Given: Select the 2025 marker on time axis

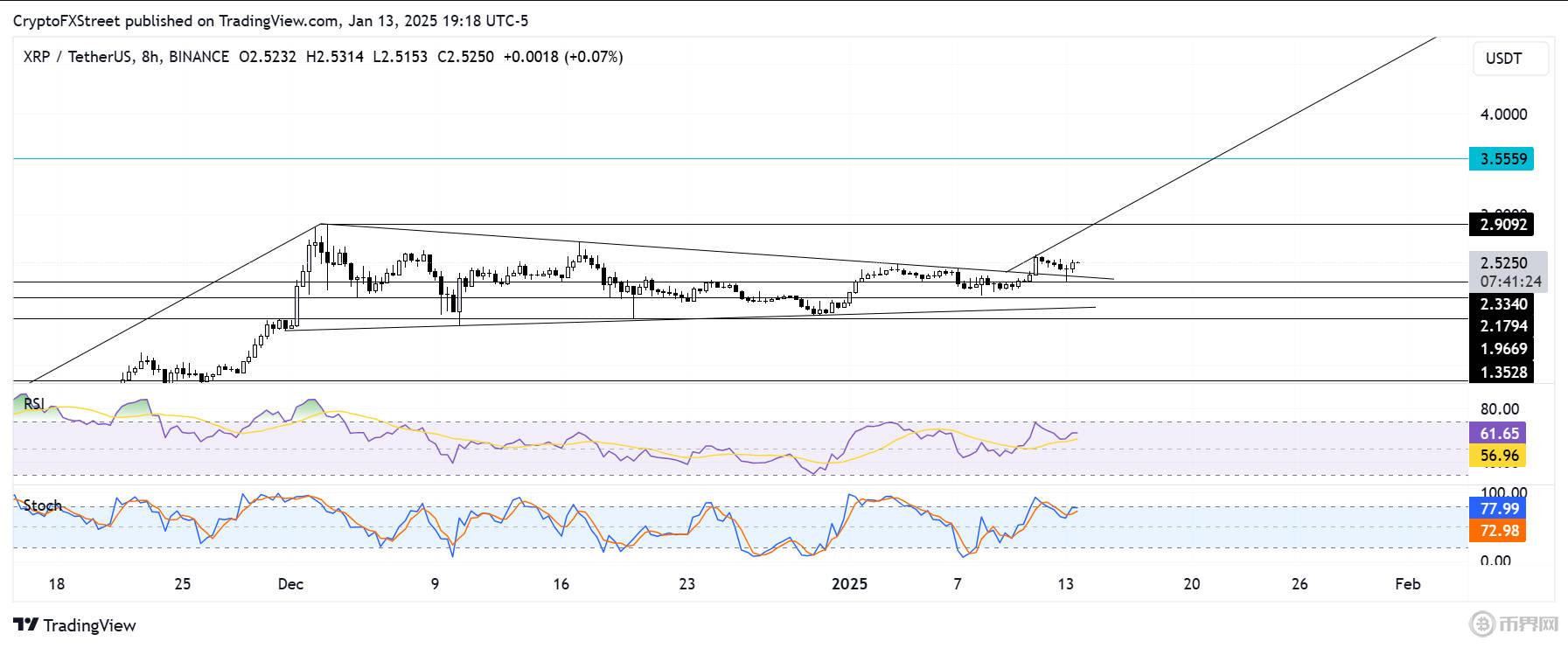Looking at the screenshot, I should click(849, 584).
